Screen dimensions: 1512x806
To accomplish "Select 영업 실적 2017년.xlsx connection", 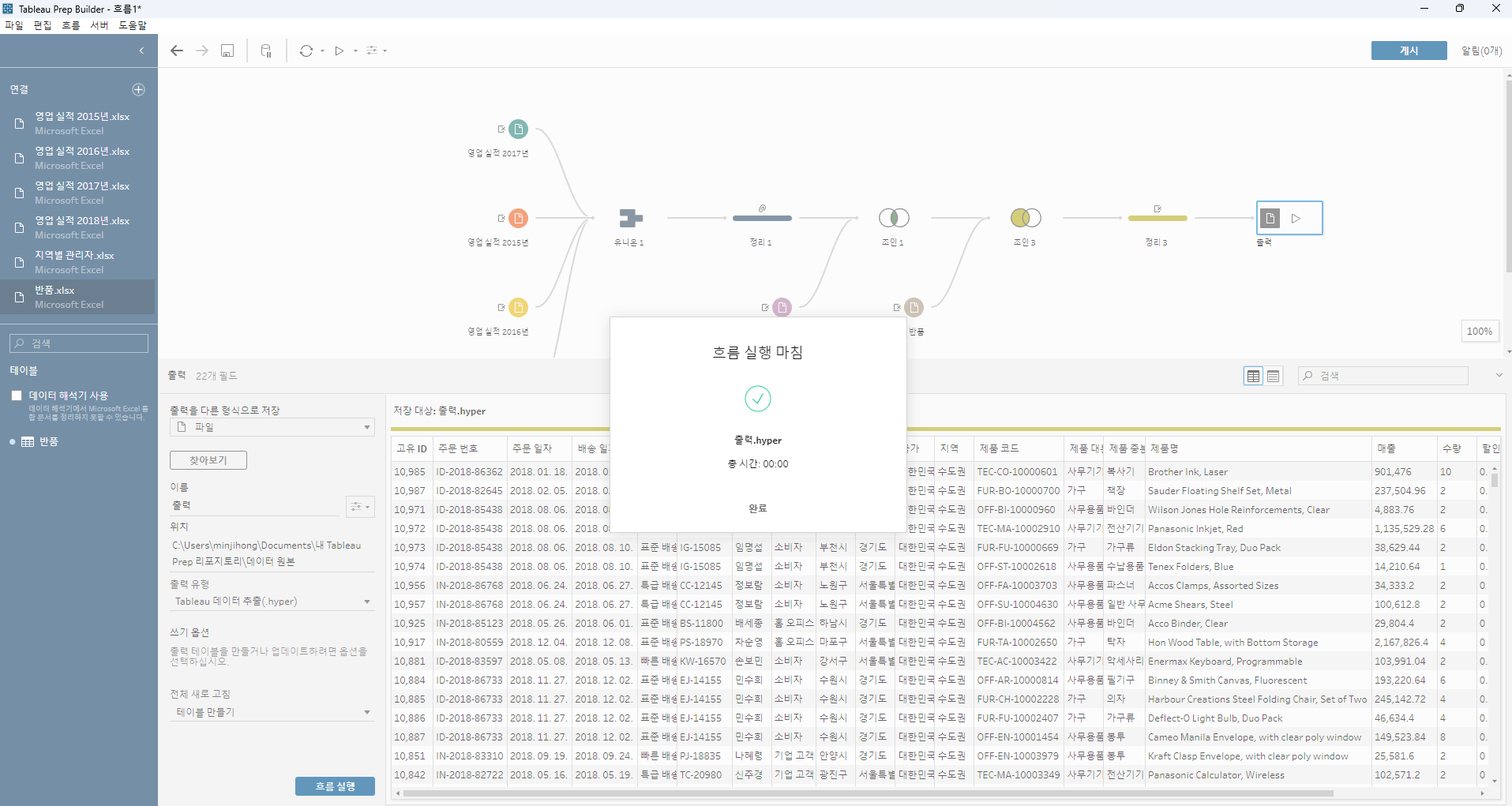I will (79, 193).
